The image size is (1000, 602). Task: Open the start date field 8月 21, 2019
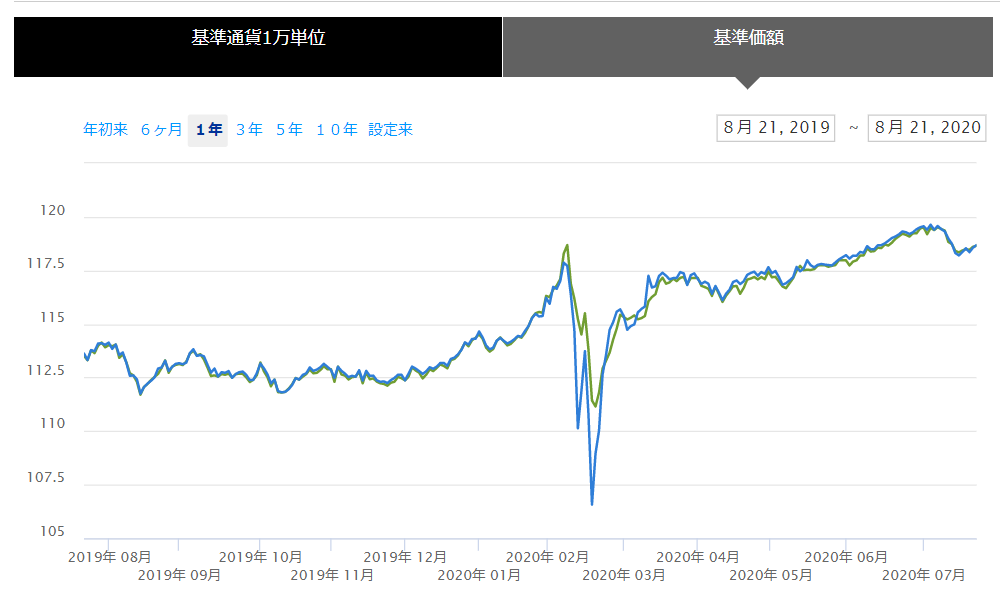[x=776, y=128]
